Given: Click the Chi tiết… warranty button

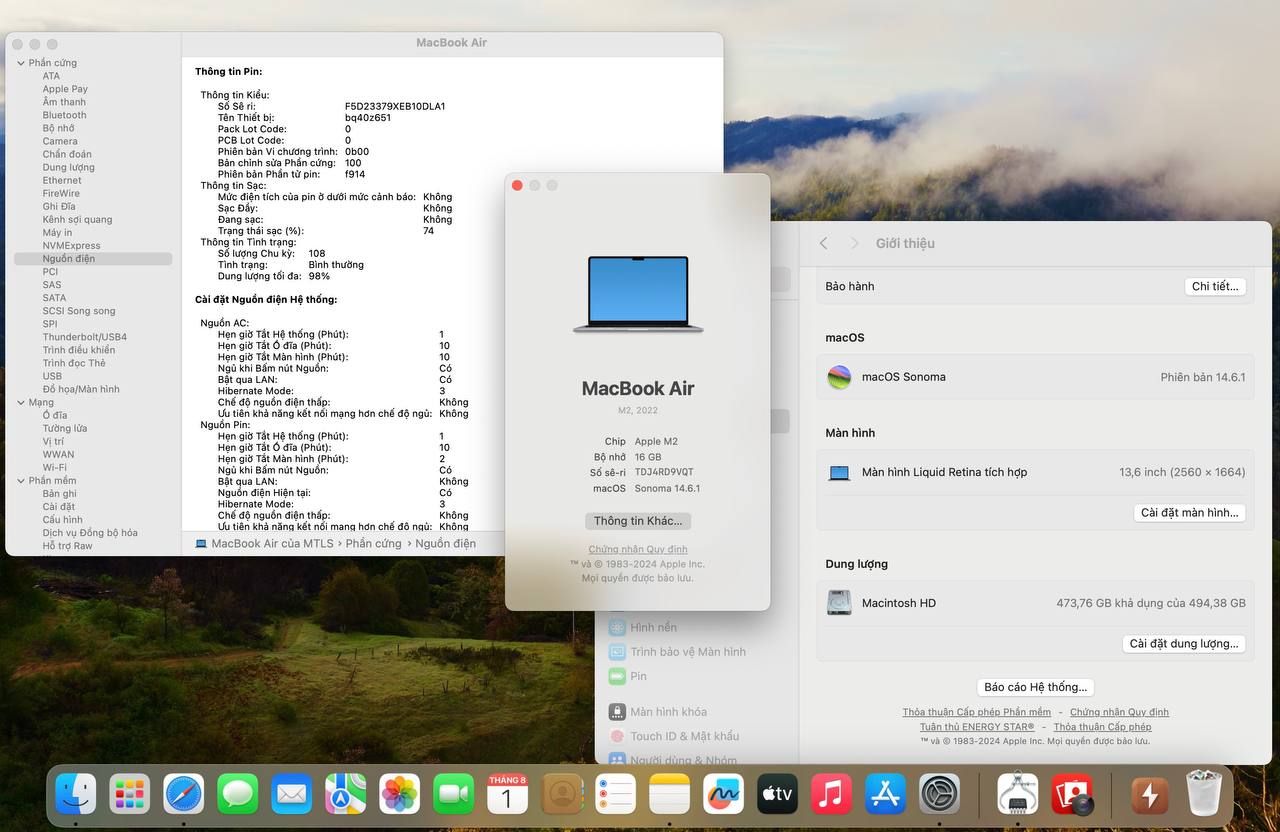Looking at the screenshot, I should [1215, 286].
